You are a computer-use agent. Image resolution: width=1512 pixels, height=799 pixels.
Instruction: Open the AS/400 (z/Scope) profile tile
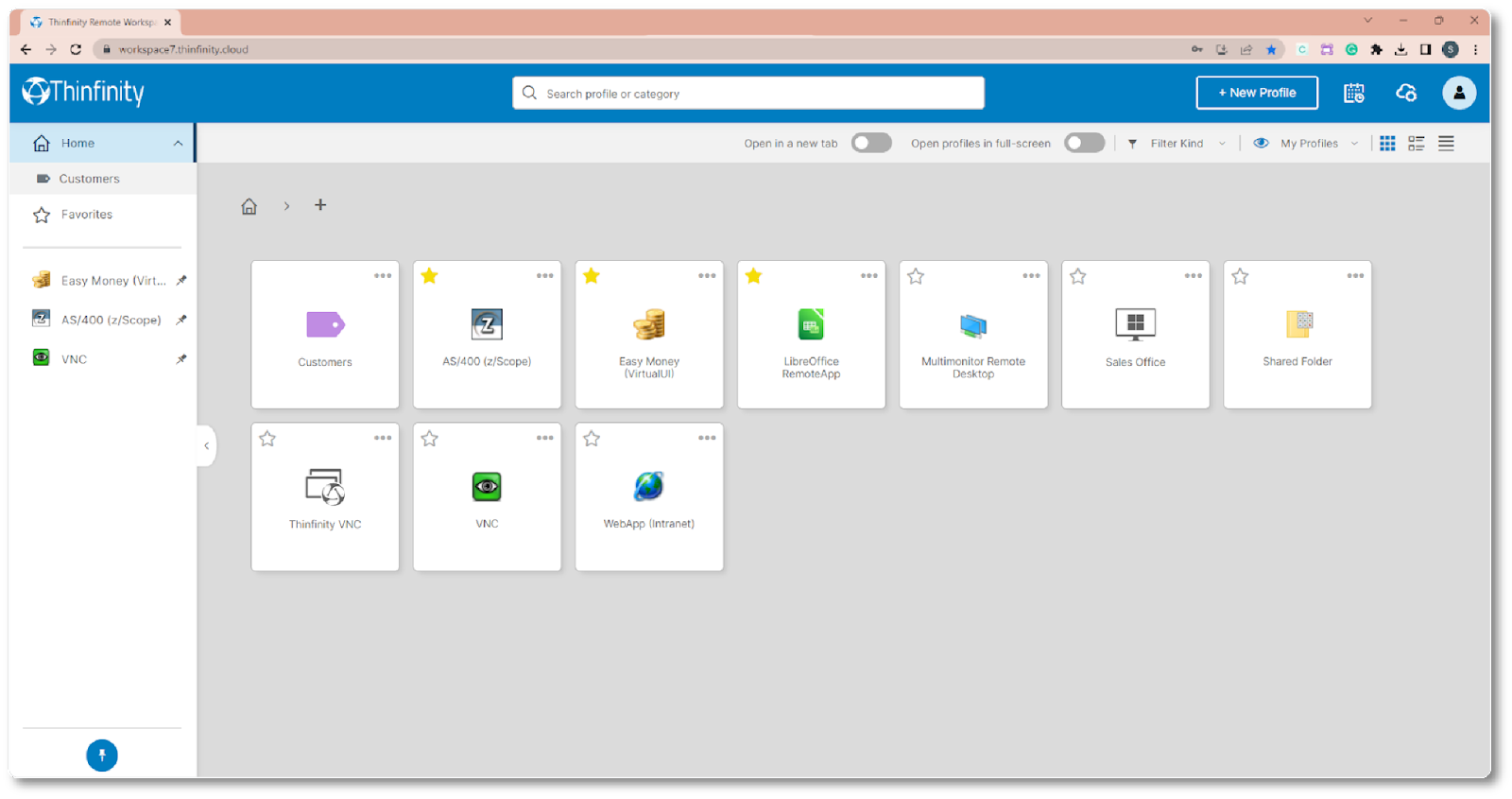tap(487, 334)
